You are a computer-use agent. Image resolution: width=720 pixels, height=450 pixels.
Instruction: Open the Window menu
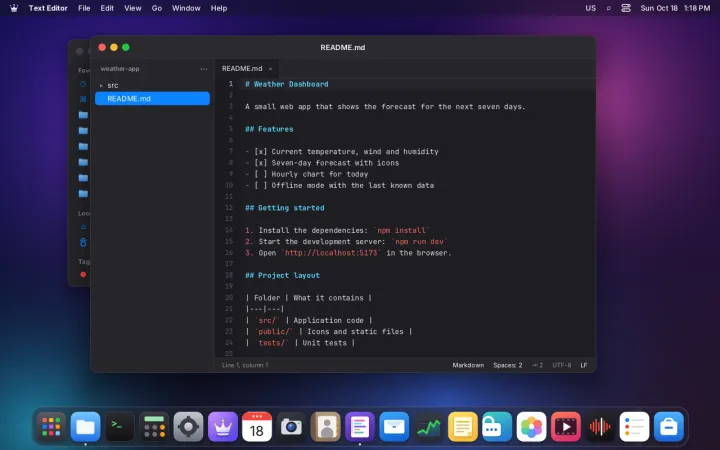click(x=186, y=8)
